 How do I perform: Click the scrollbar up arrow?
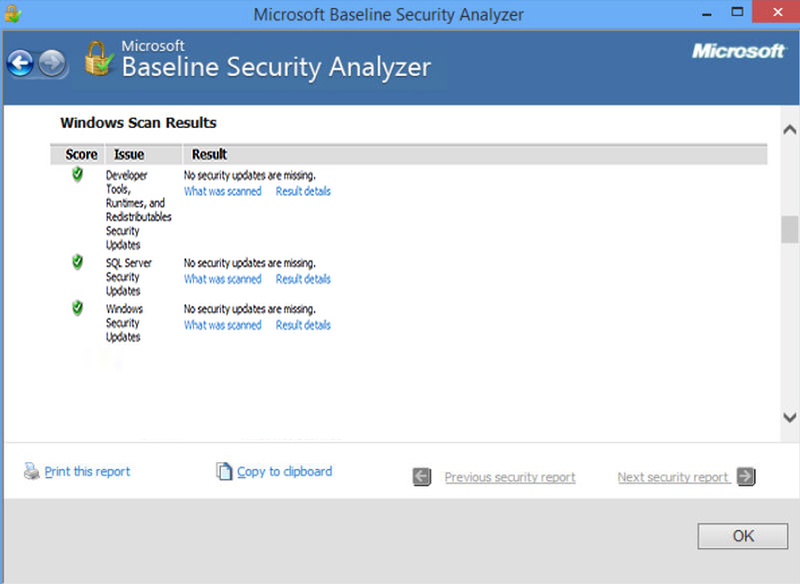[x=790, y=130]
